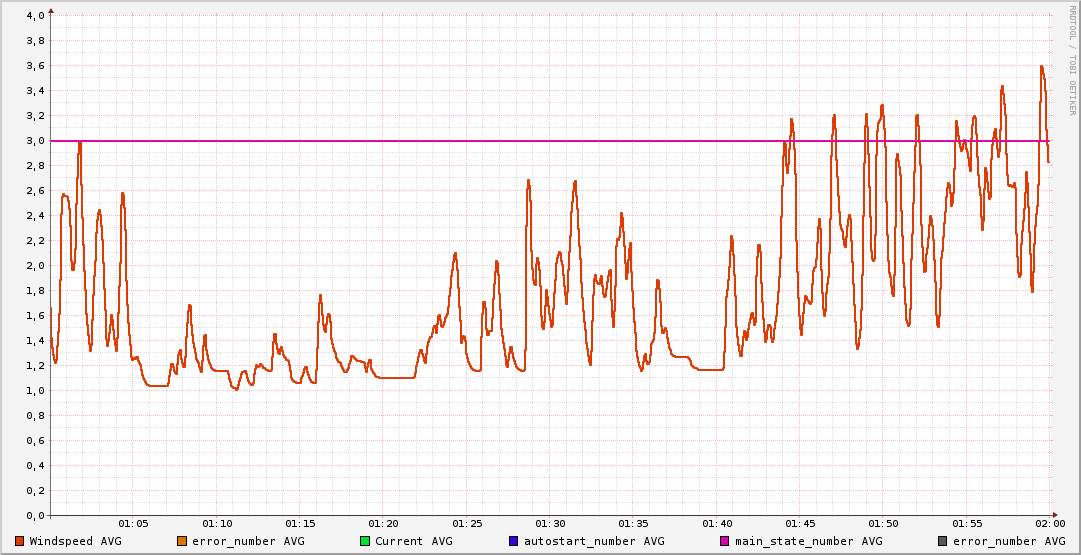Click the 3,0 value on the vertical axis

34,141
